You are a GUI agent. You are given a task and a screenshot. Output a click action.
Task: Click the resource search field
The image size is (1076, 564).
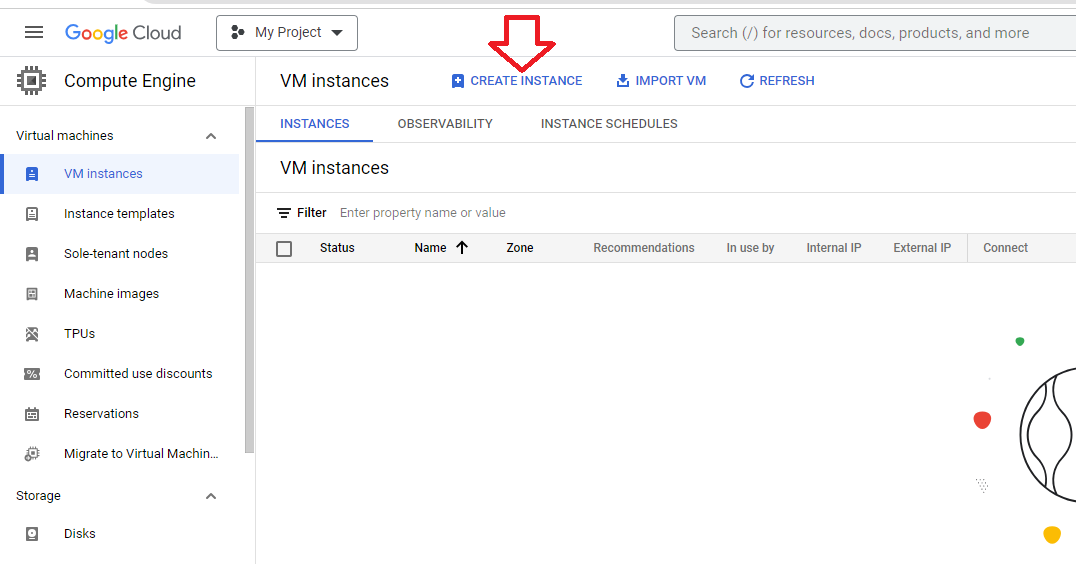coord(875,33)
